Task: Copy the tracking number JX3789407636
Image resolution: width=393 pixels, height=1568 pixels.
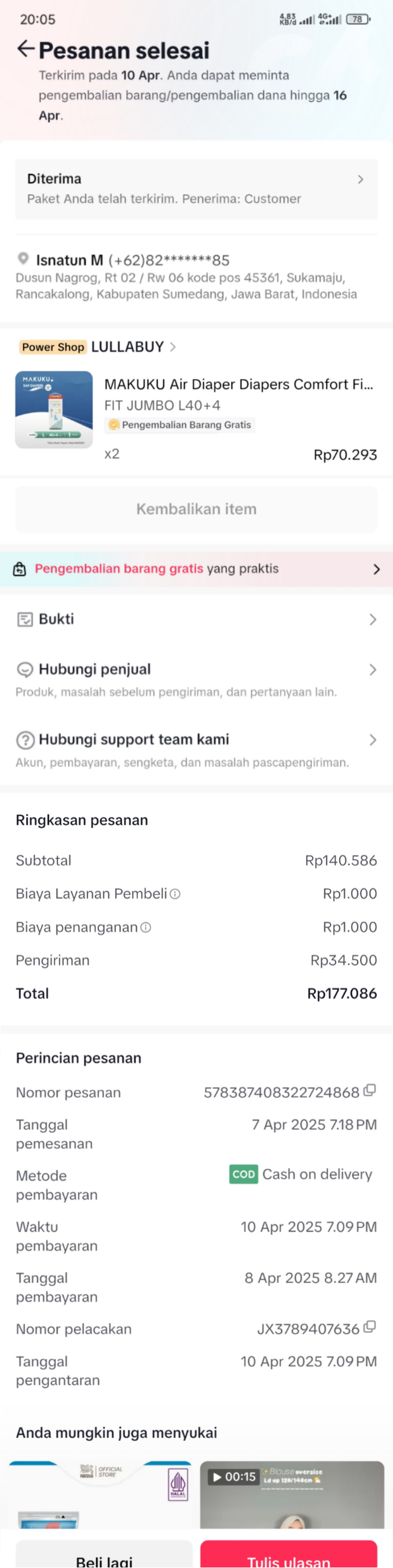Action: 369,1326
